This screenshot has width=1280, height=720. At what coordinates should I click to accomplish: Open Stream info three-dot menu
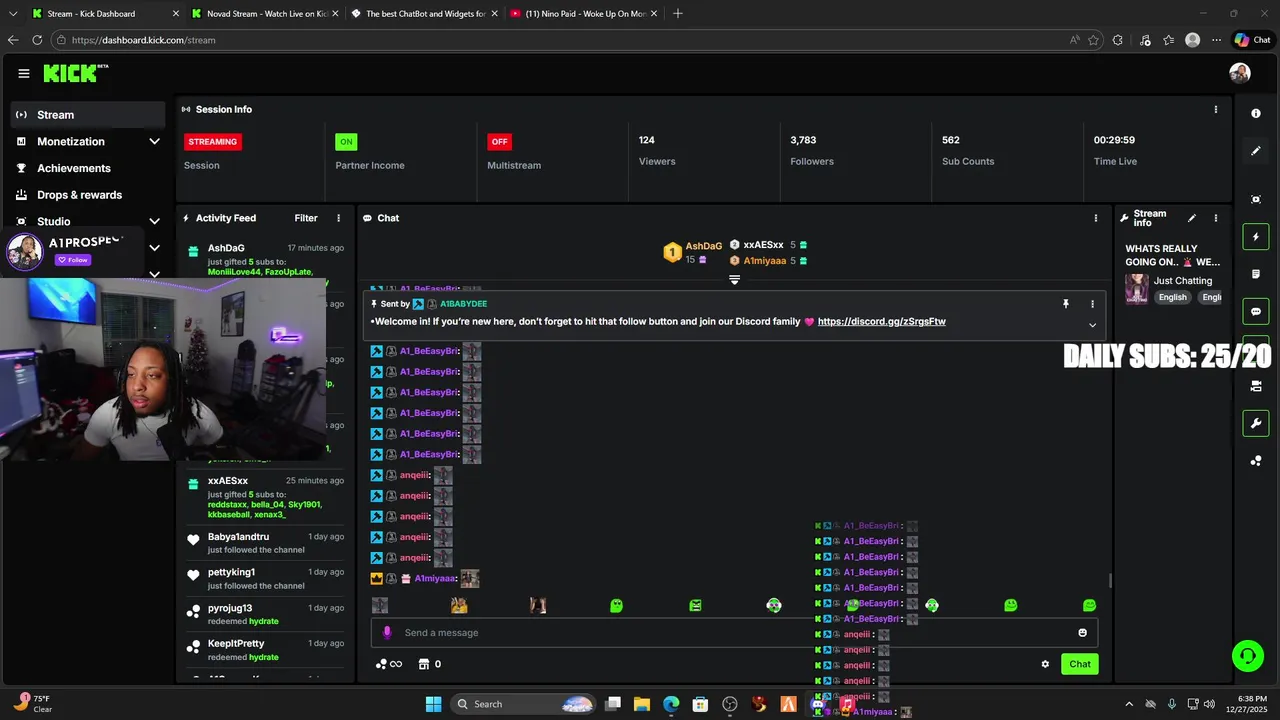[1216, 218]
